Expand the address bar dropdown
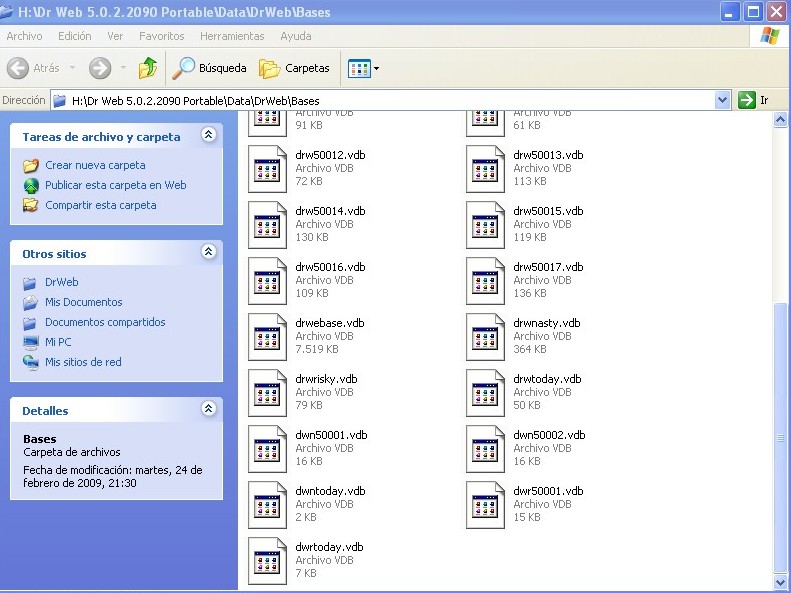The width and height of the screenshot is (791, 593). (x=723, y=100)
